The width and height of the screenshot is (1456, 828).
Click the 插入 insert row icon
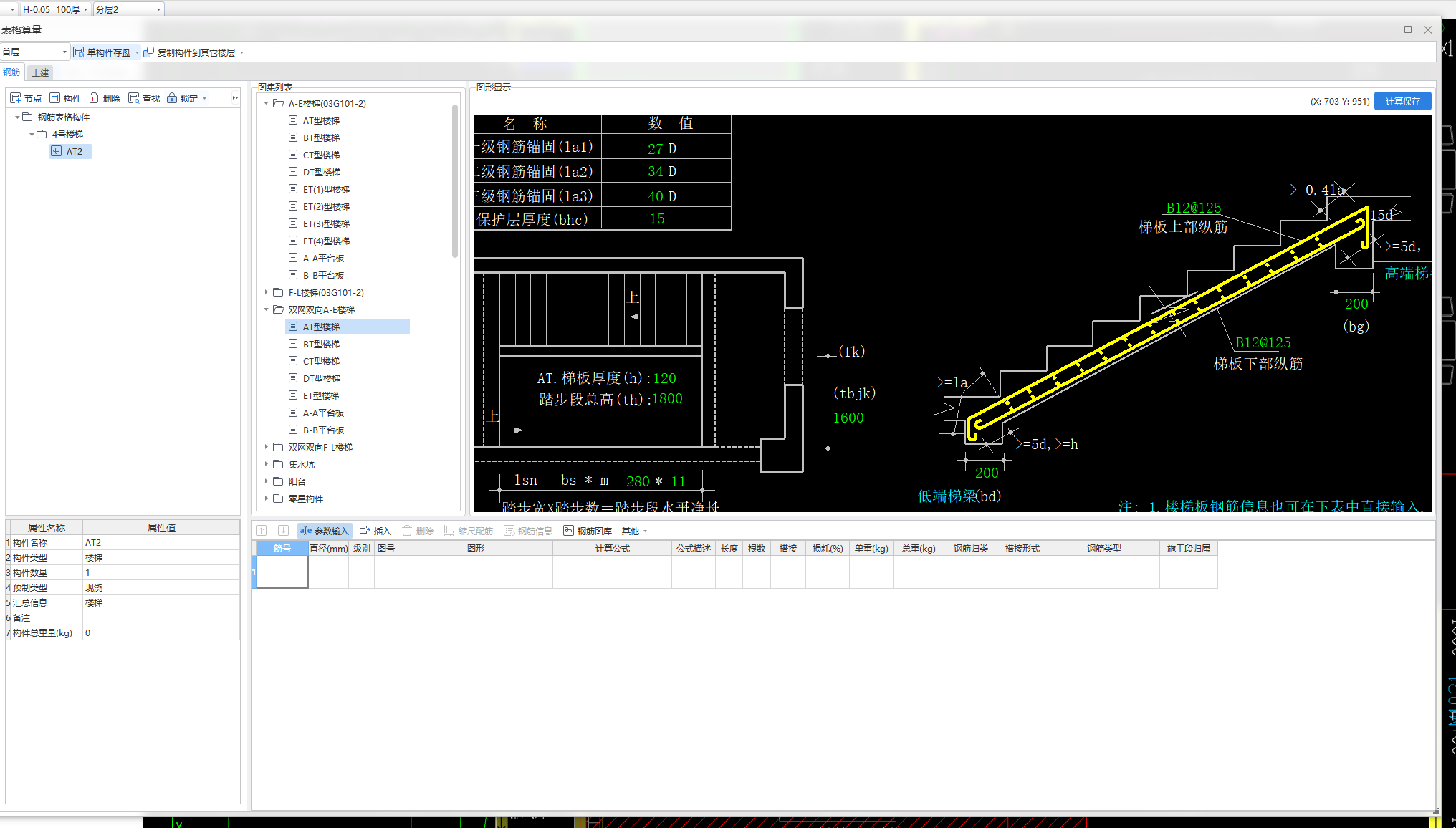click(365, 531)
